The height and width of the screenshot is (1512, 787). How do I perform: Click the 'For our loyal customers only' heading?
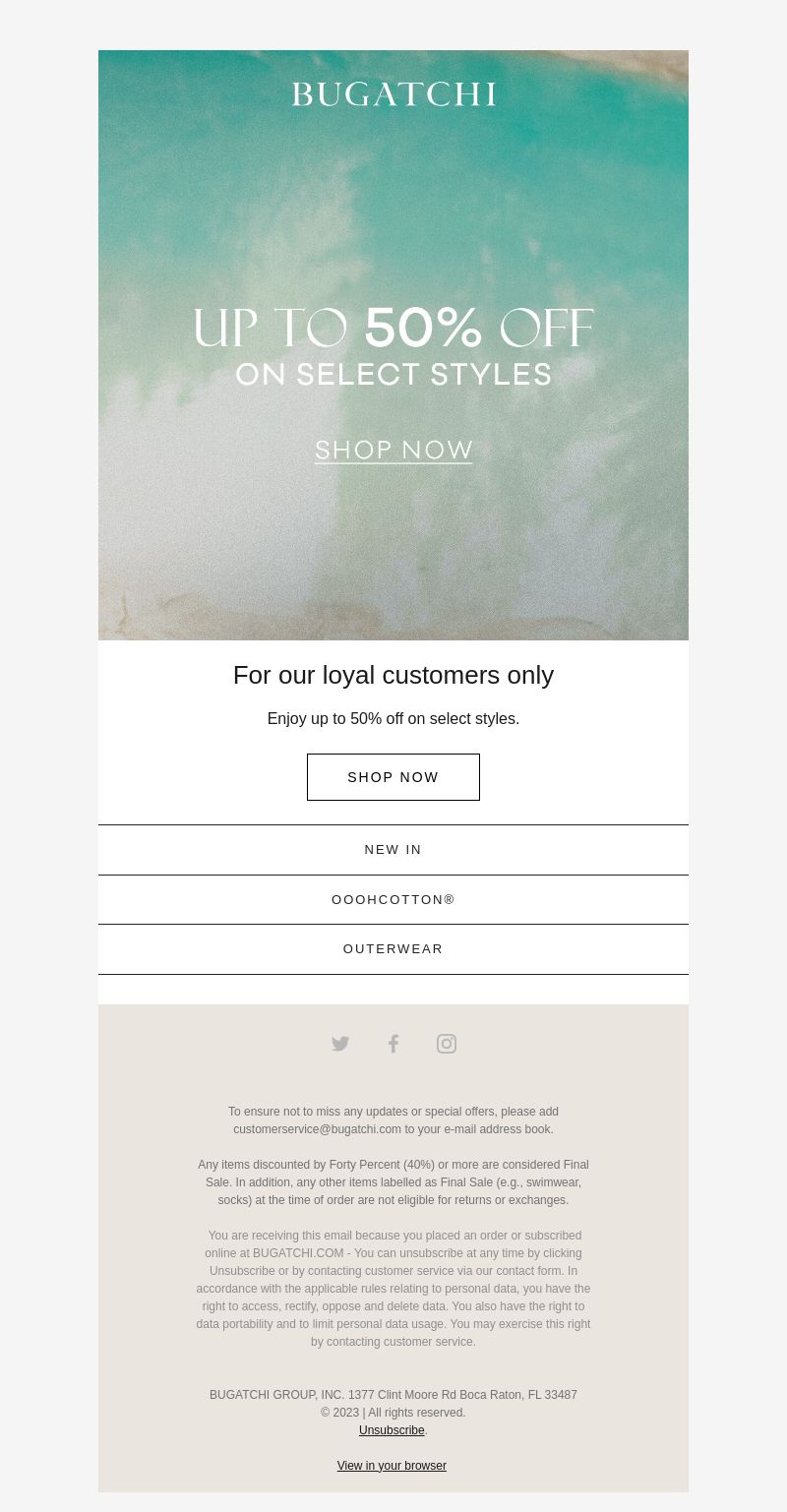point(393,675)
